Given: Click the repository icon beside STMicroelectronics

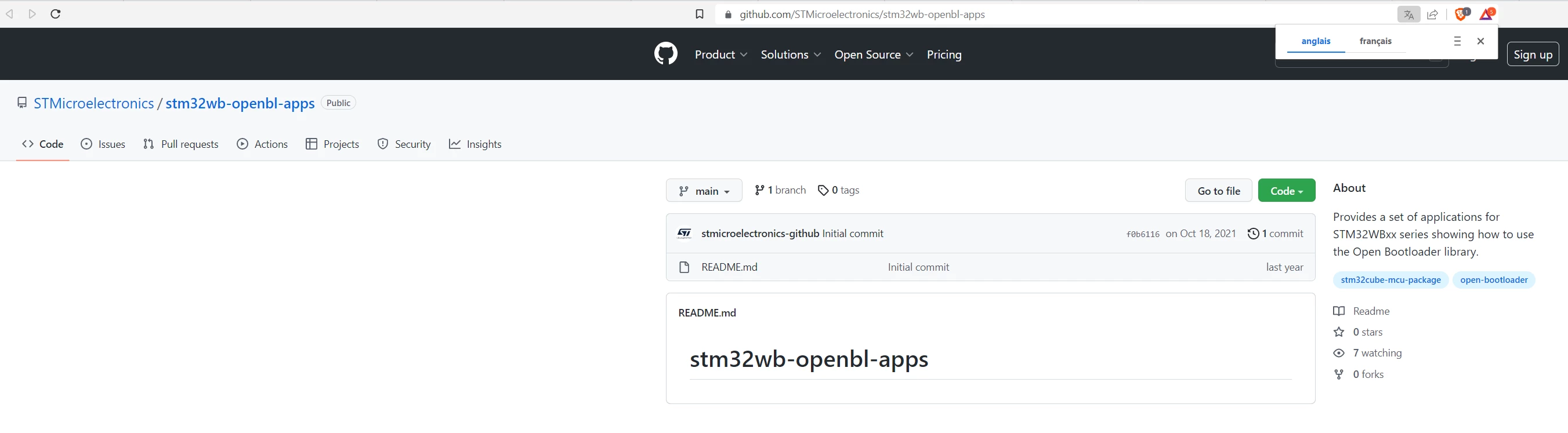Looking at the screenshot, I should [22, 103].
